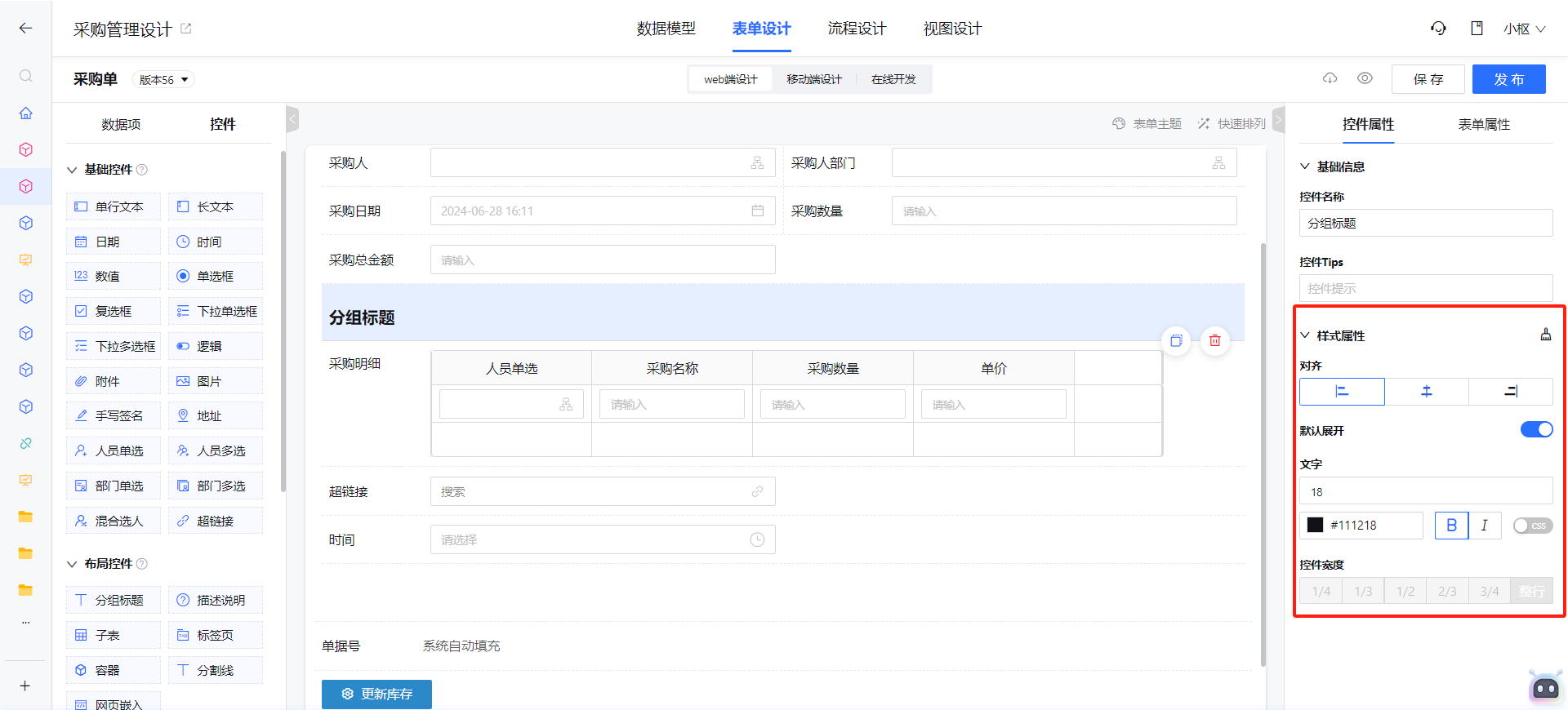The height and width of the screenshot is (710, 1568).
Task: Open the help document icon in header
Action: pos(1477,29)
